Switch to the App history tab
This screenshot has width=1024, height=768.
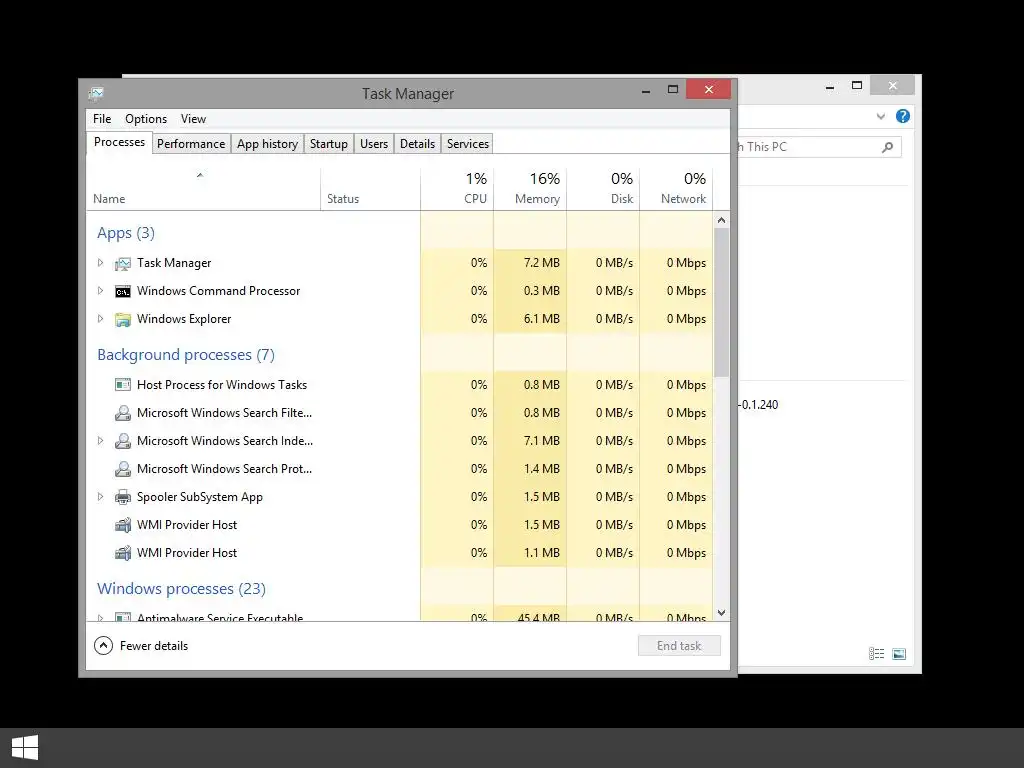click(267, 144)
